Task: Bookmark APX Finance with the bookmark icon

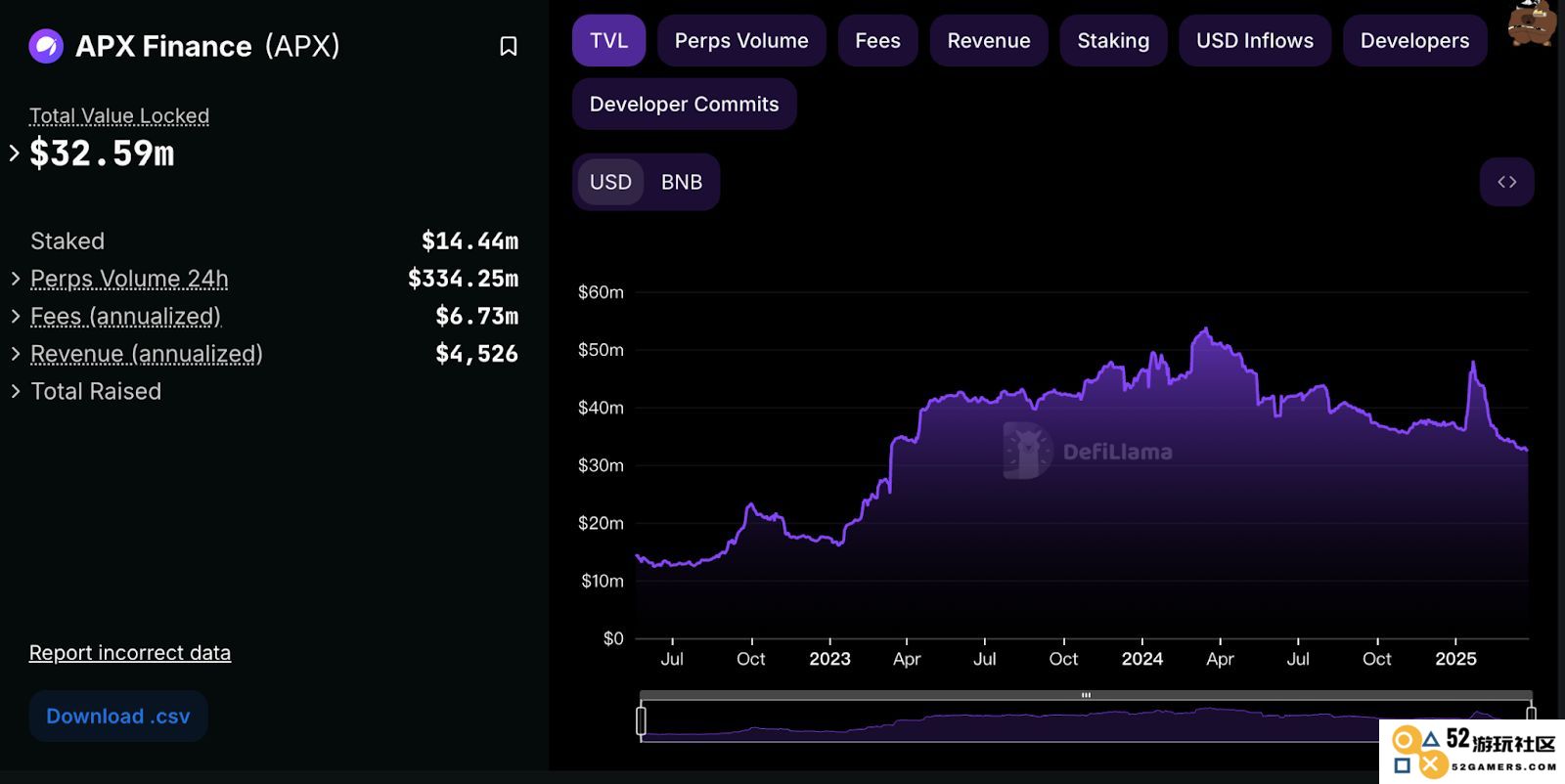Action: (x=509, y=46)
